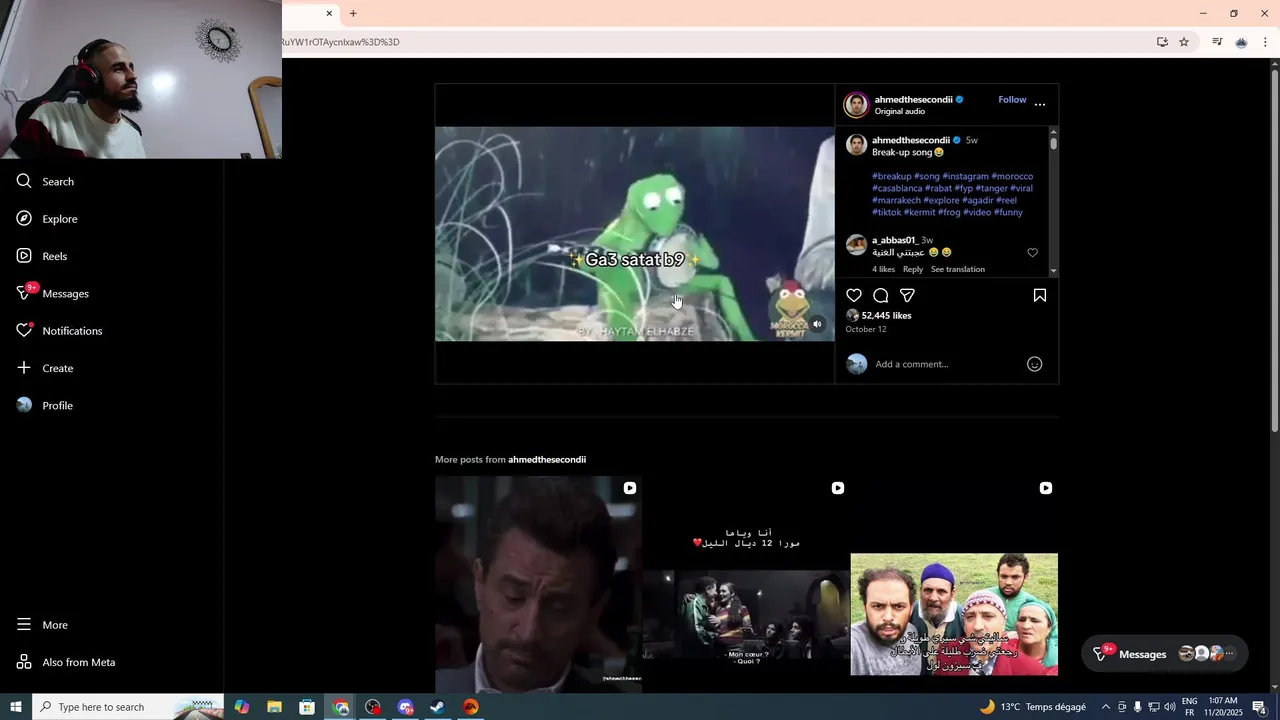The image size is (1280, 720).
Task: Open the Copilot icon in taskbar
Action: [x=242, y=707]
